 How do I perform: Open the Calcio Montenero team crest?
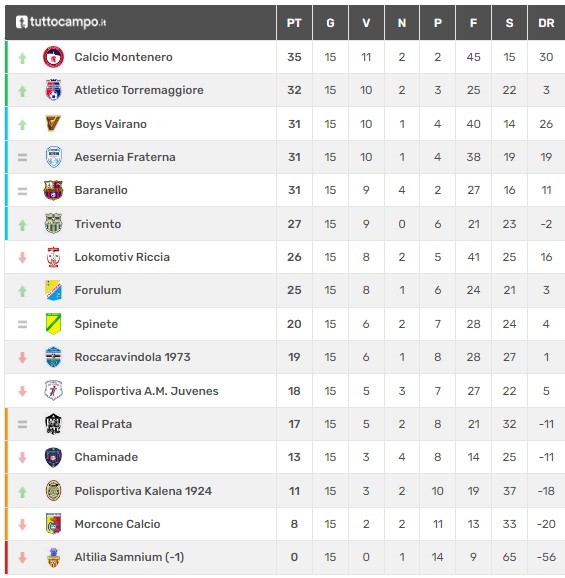point(53,57)
